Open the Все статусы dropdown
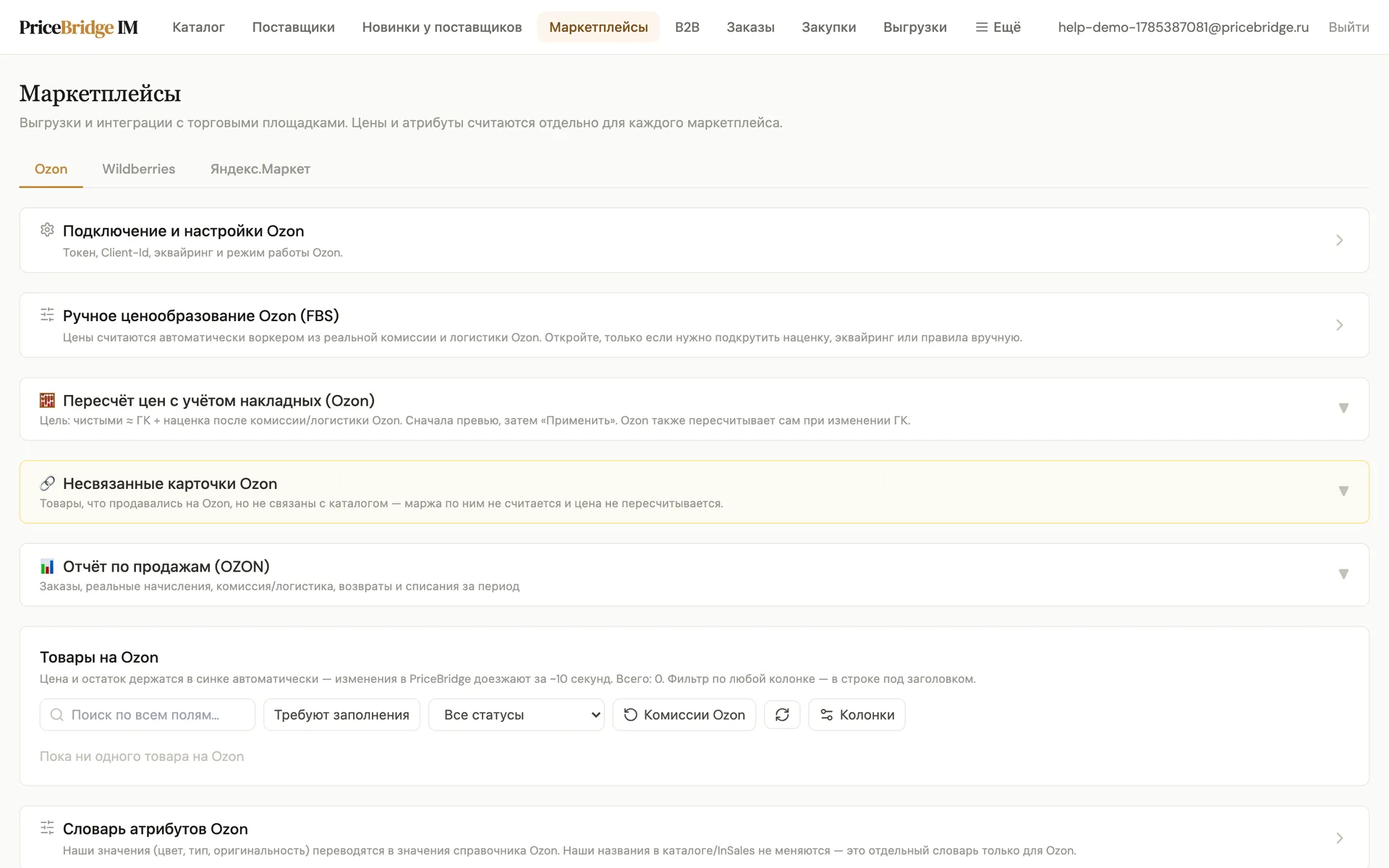The width and height of the screenshot is (1389, 868). (x=517, y=715)
